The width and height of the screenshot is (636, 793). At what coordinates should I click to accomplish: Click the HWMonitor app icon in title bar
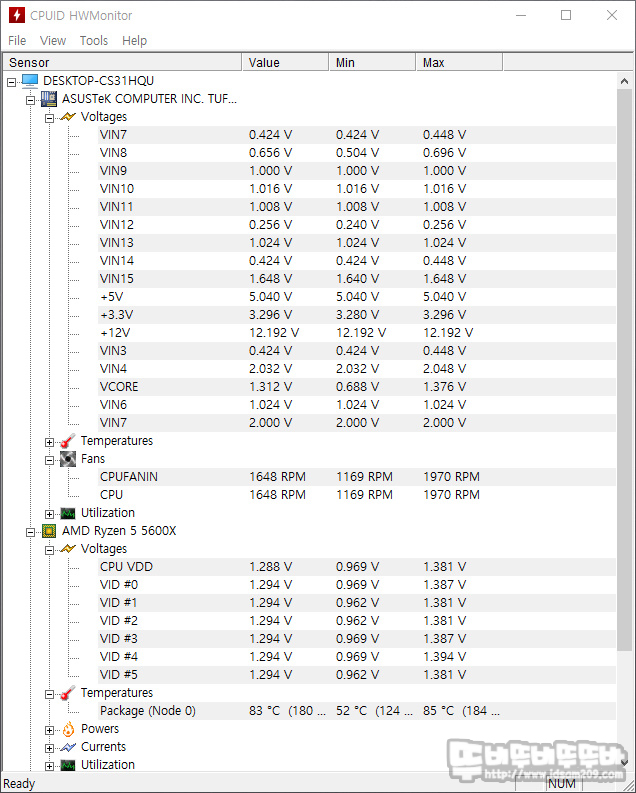(x=17, y=15)
